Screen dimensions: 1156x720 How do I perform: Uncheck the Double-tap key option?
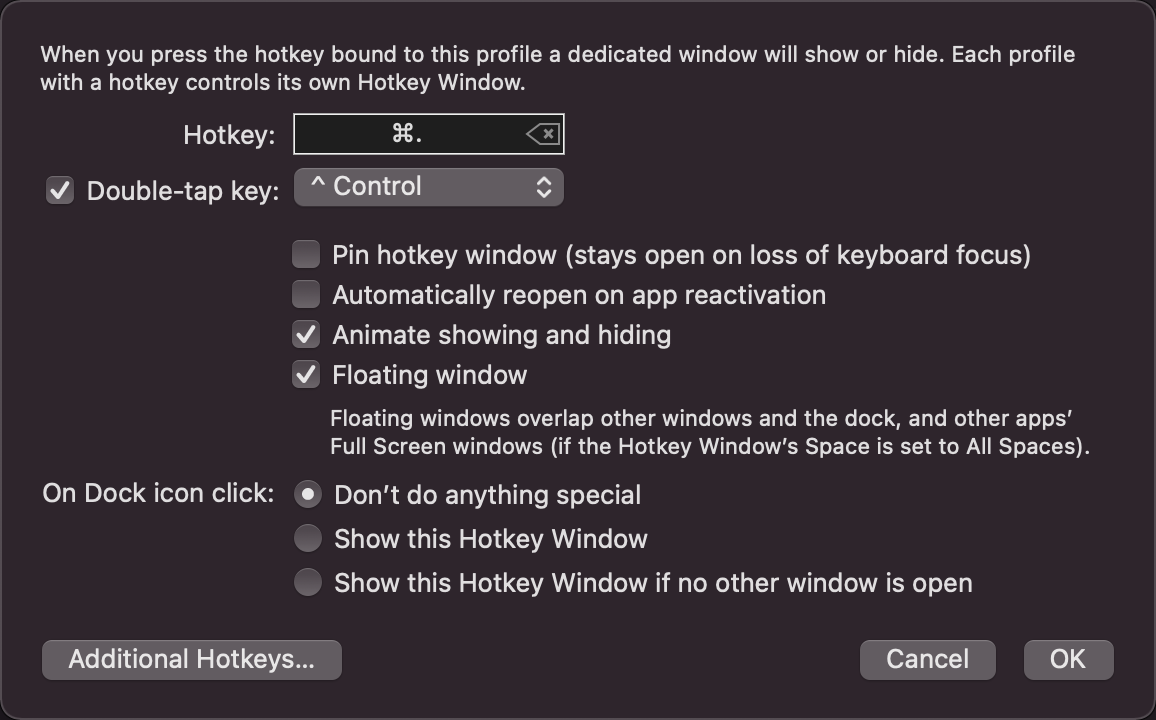pyautogui.click(x=59, y=191)
